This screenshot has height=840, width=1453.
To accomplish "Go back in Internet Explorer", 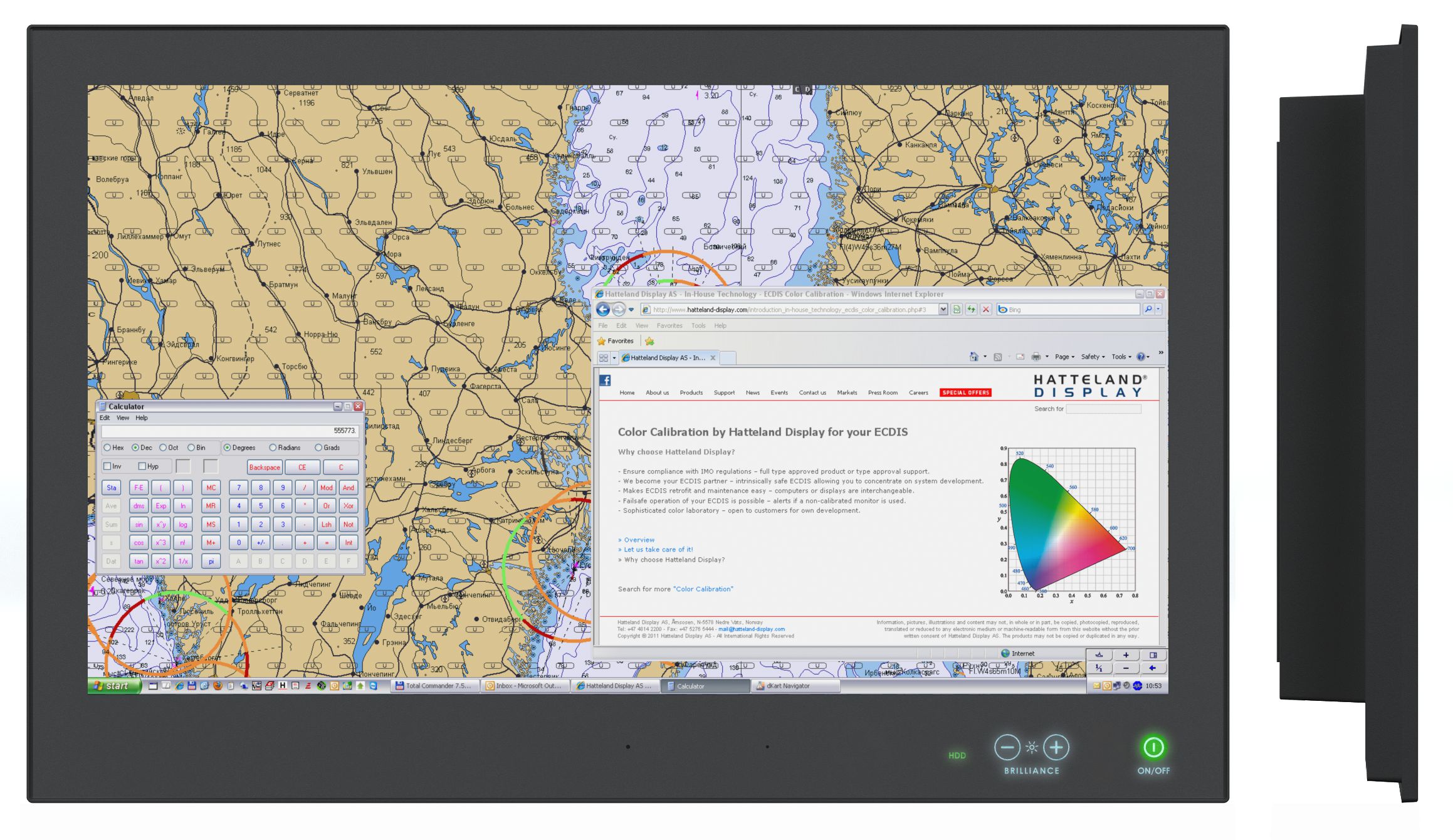I will (603, 309).
